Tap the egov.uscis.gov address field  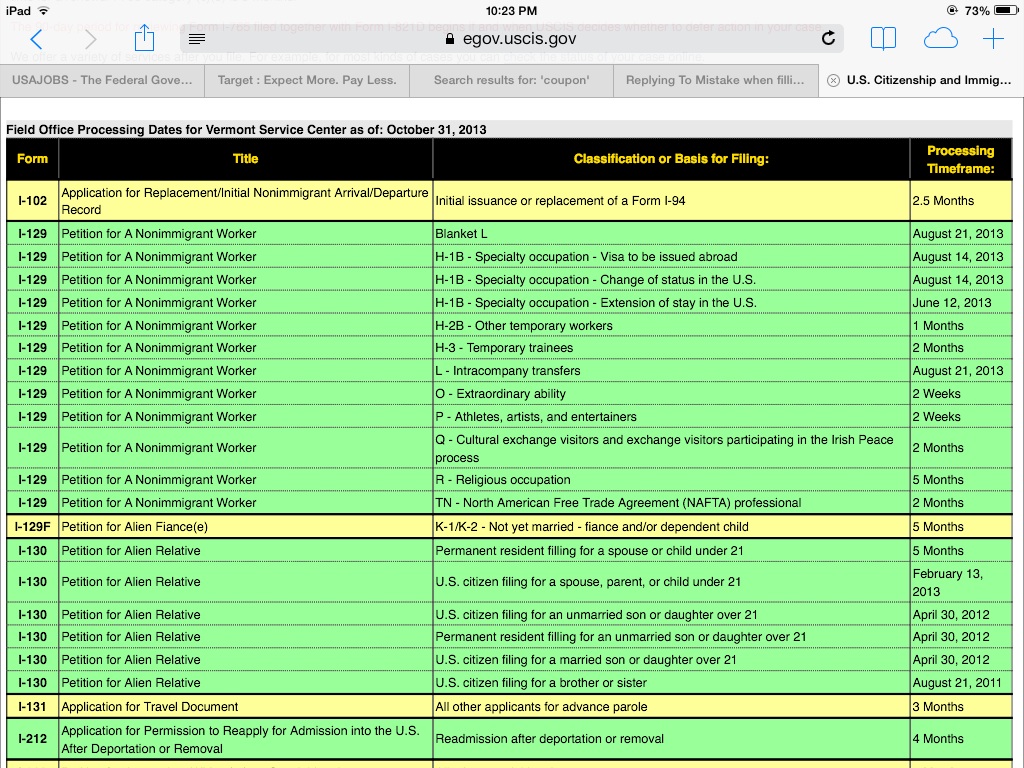(511, 39)
